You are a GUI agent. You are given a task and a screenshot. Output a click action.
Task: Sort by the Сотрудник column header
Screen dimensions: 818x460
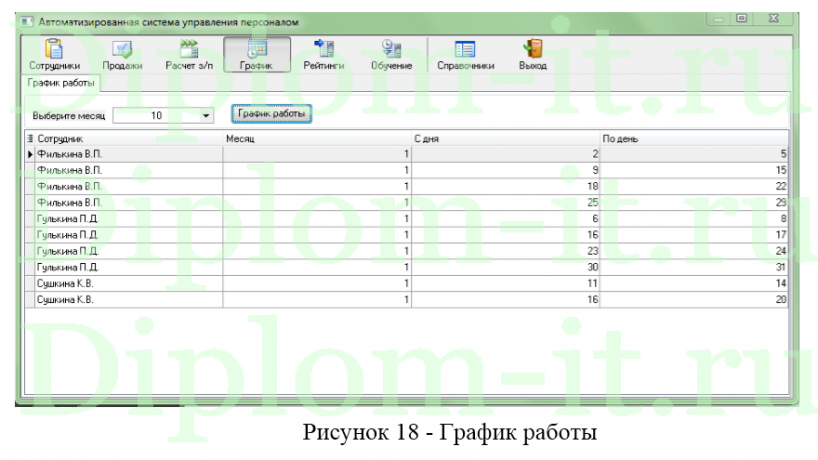click(x=128, y=139)
